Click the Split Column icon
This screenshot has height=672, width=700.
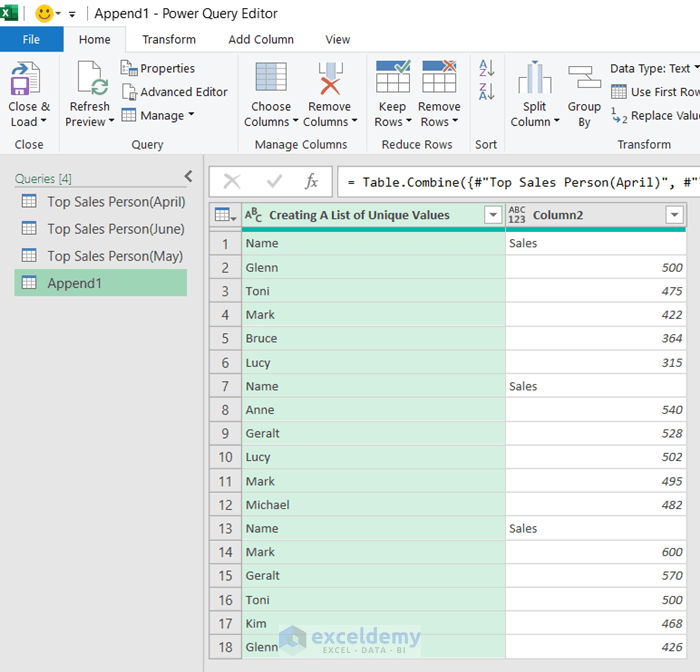click(x=534, y=78)
